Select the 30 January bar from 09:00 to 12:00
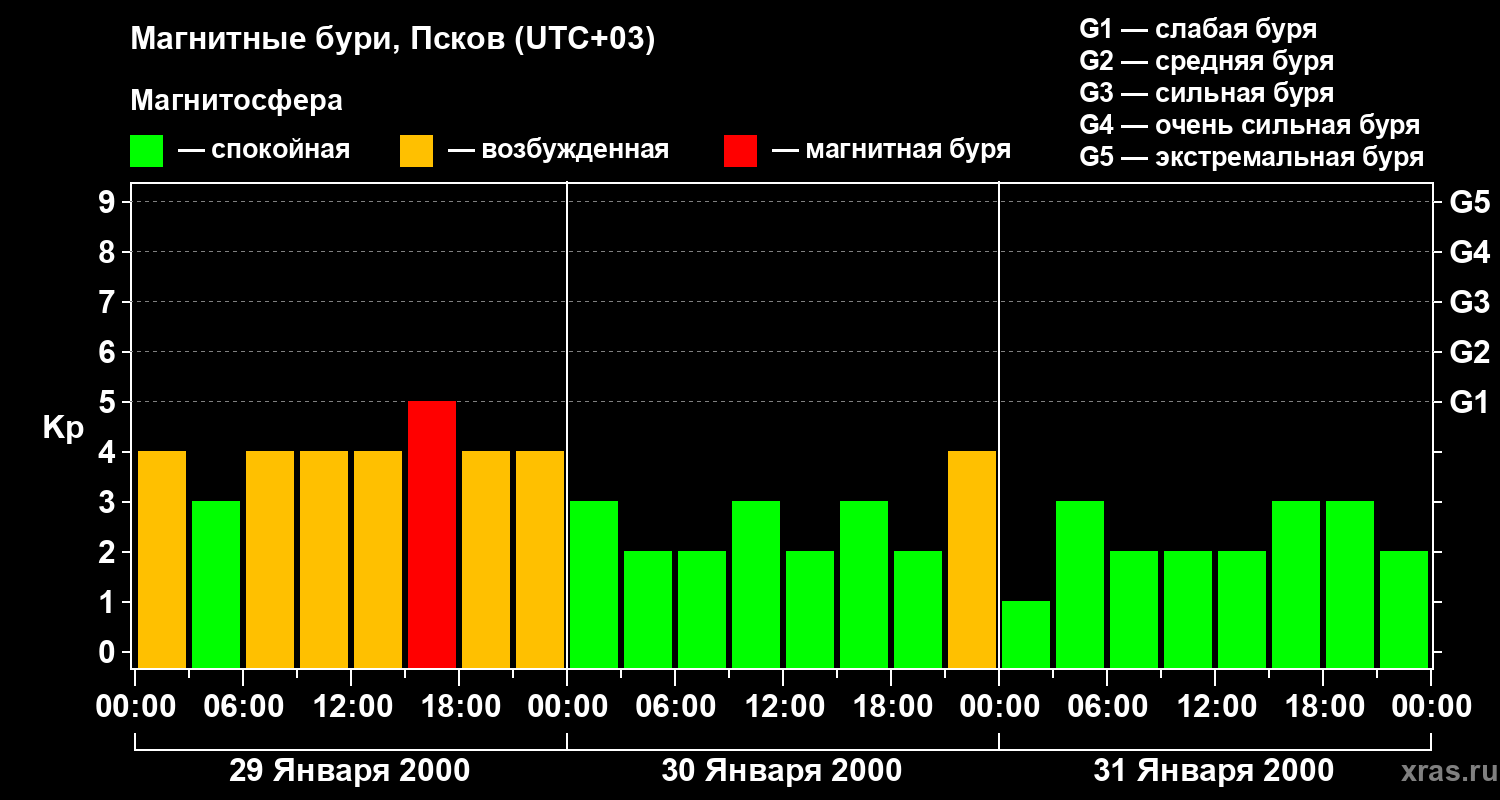Viewport: 1500px width, 800px height. (x=756, y=585)
